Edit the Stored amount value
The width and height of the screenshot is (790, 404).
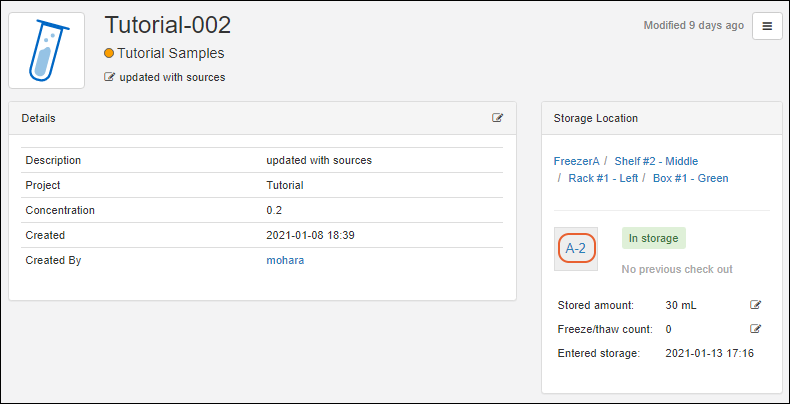[756, 305]
